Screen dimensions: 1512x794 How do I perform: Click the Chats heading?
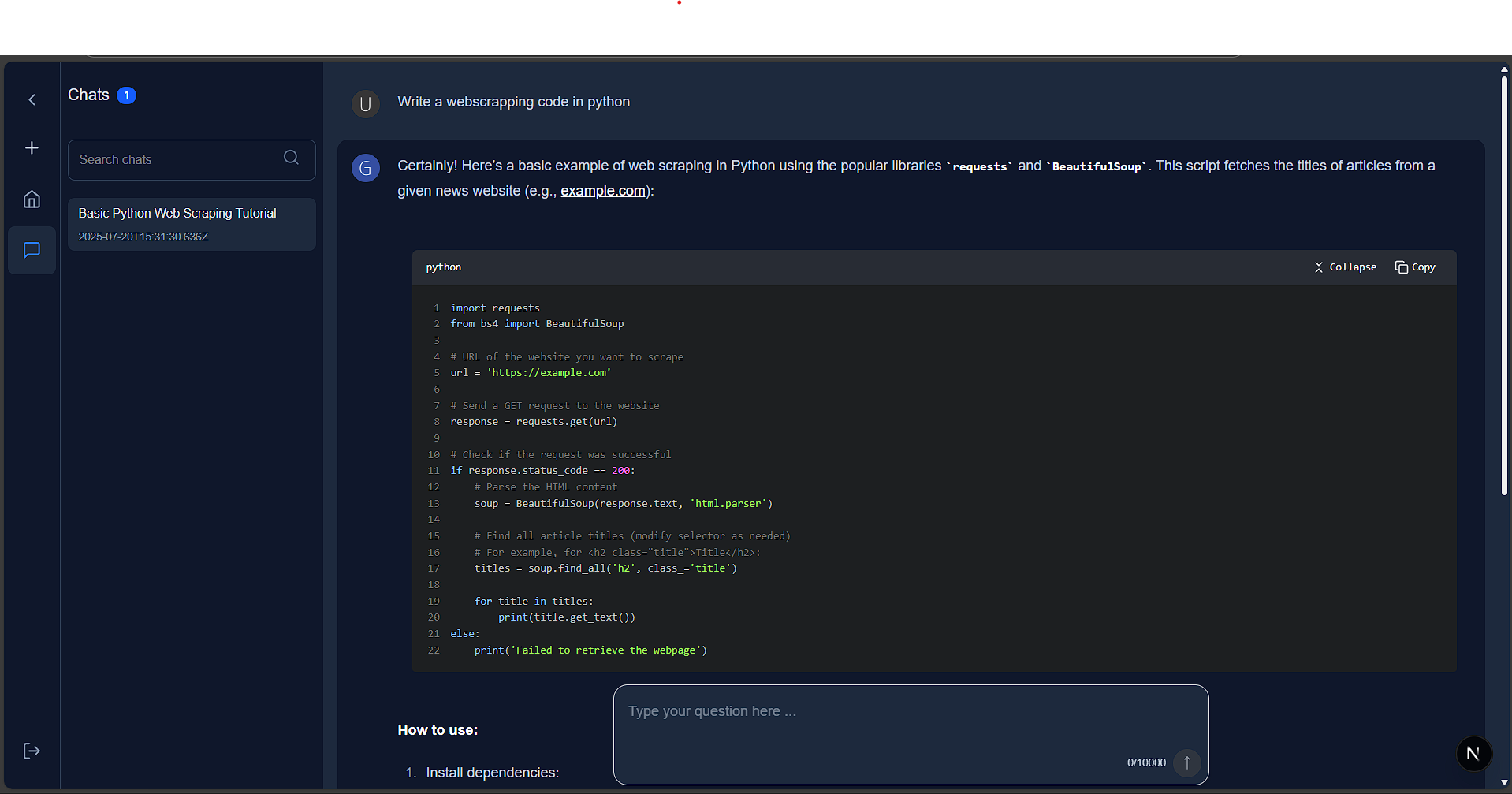click(x=88, y=95)
